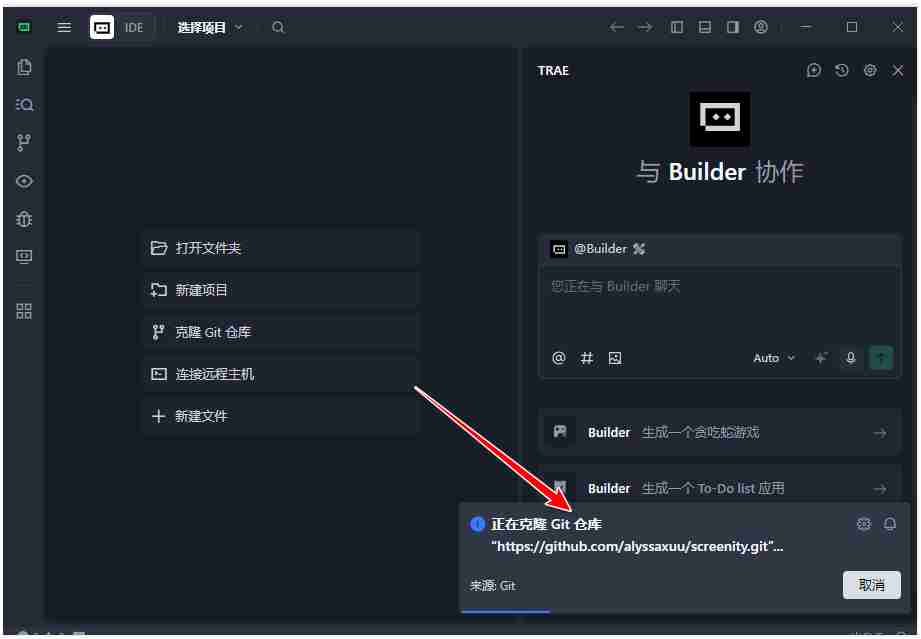
Task: Open the Search panel from the sidebar
Action: tap(24, 104)
